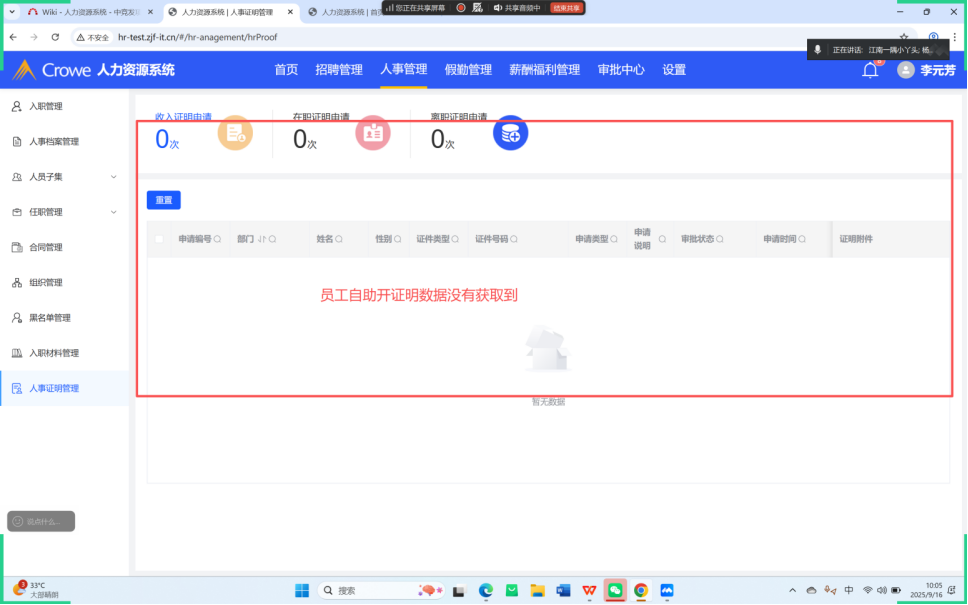
Task: Click the 说点什么... chat input
Action: click(41, 521)
